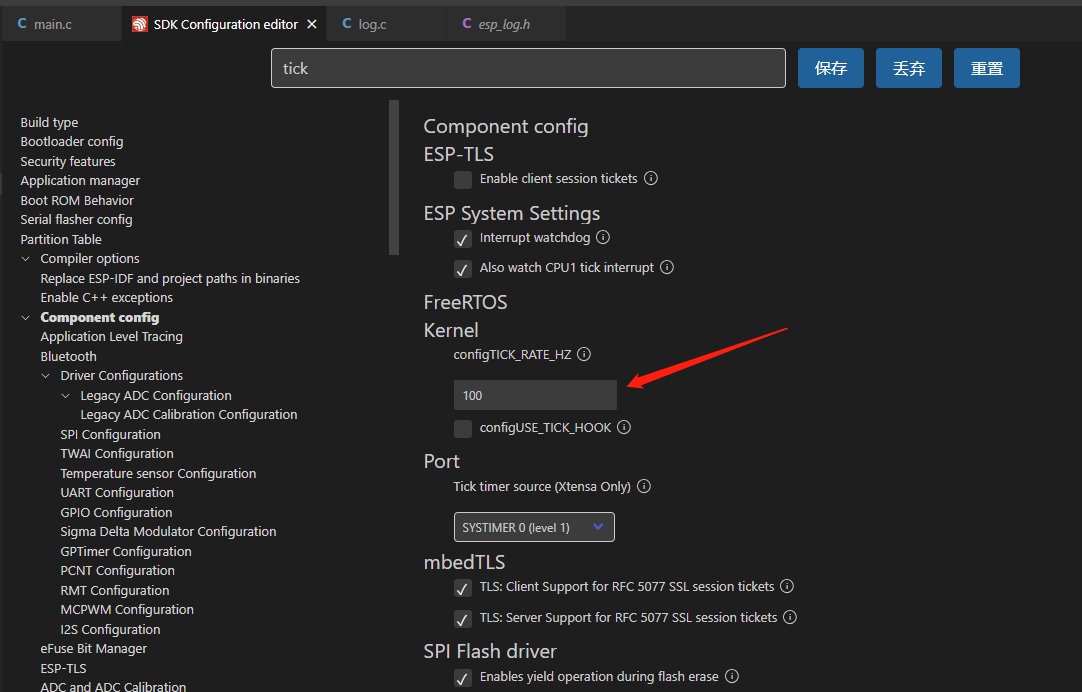1082x692 pixels.
Task: Click info icon for TLS Client Support option
Action: pos(787,587)
